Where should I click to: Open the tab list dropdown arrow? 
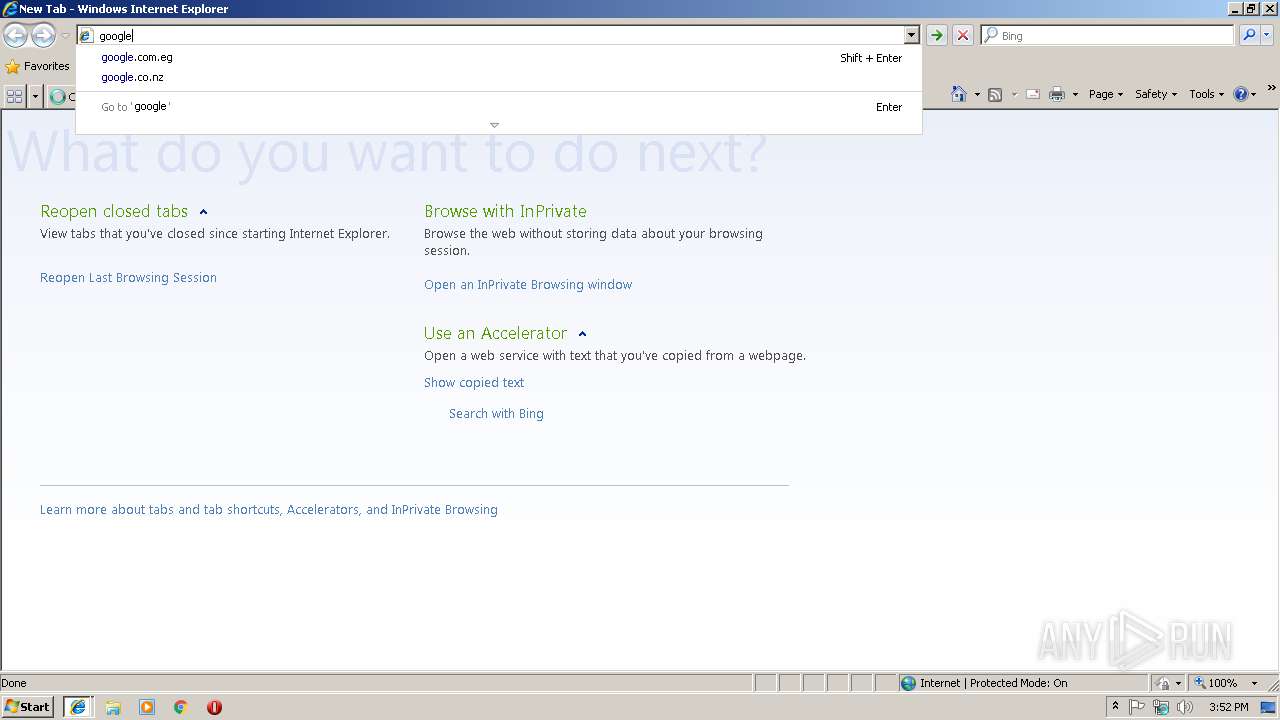coord(35,96)
